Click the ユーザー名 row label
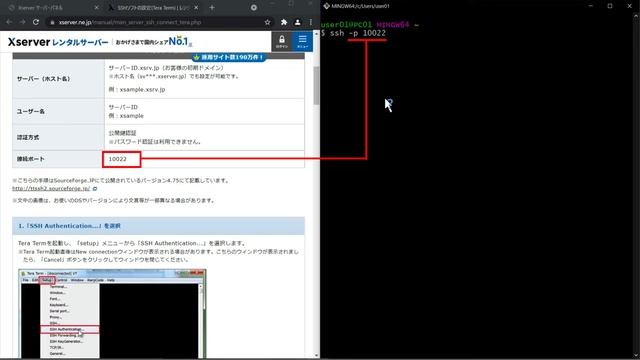This screenshot has width=640, height=360. coord(31,111)
